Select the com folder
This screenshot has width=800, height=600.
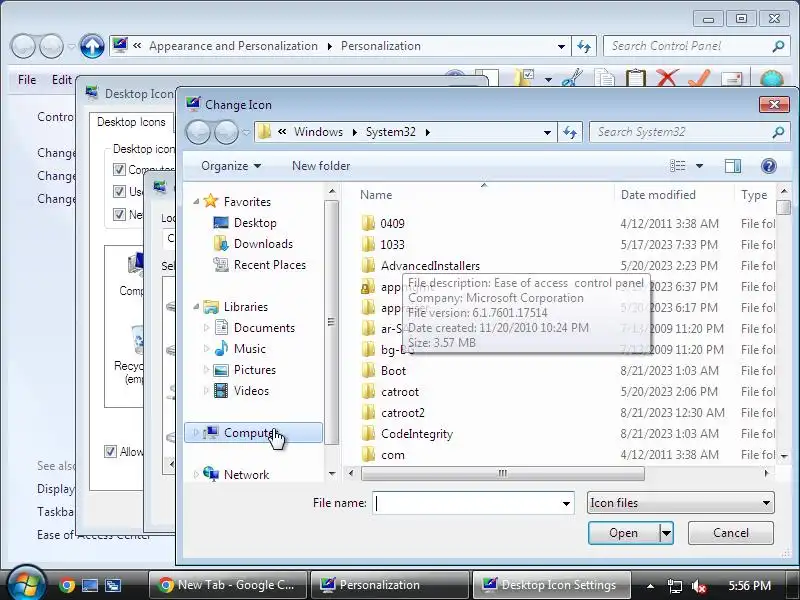392,454
